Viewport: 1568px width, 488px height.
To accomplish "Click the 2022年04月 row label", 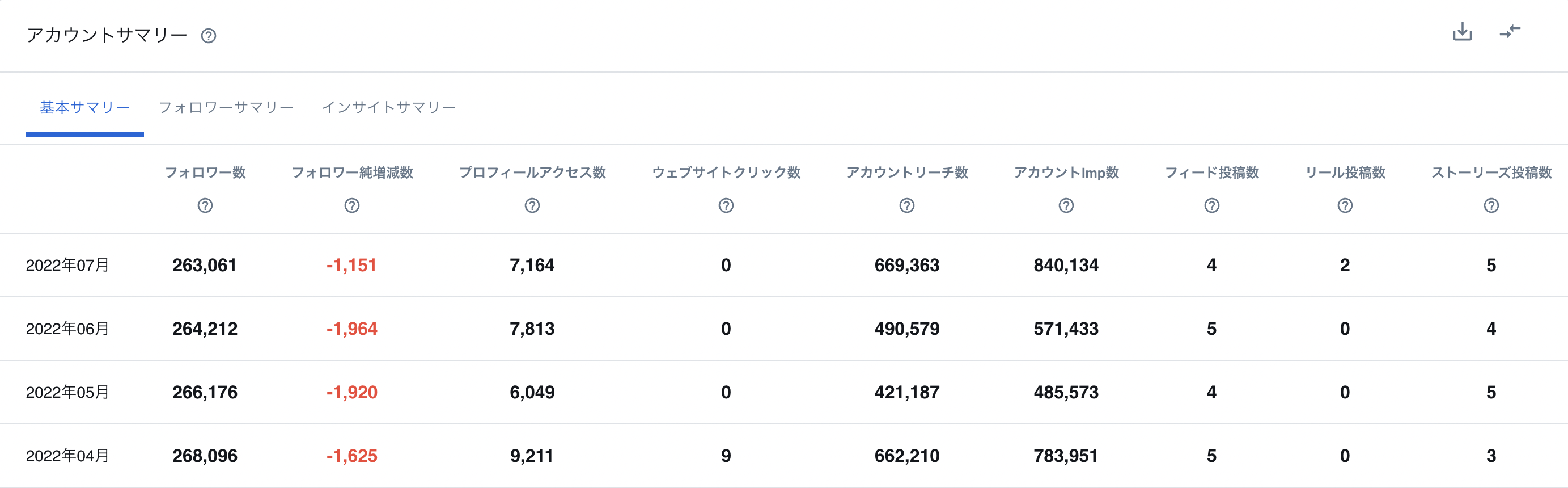I will point(67,456).
